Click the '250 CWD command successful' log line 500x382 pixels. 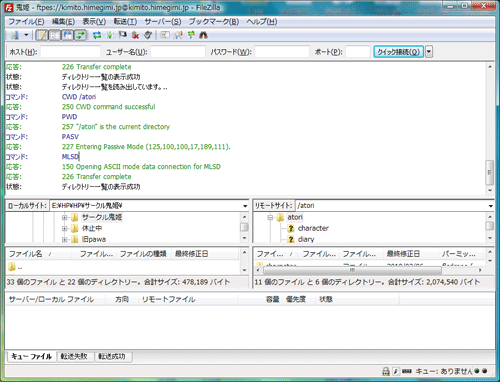click(108, 107)
